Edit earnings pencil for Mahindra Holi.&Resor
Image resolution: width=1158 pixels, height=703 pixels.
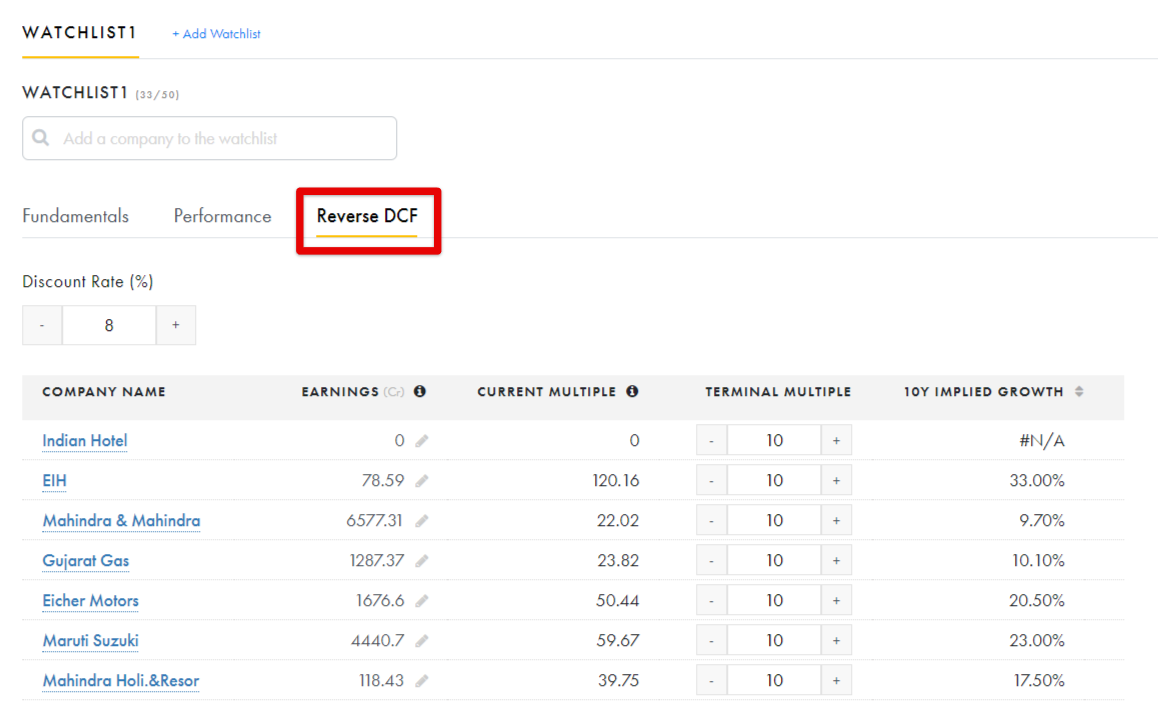point(422,680)
